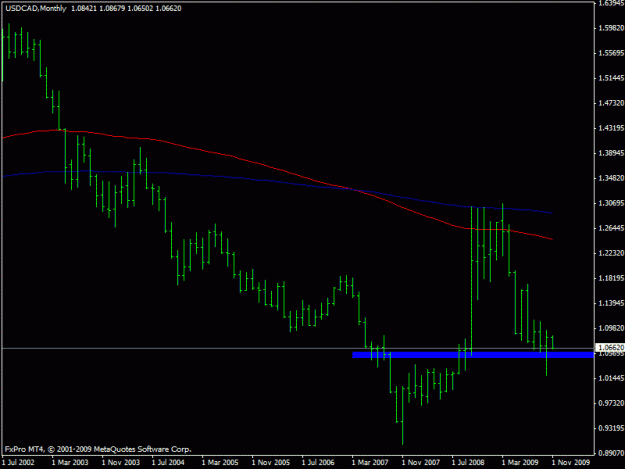Click price axis label 1.13945
This screenshot has height=469, width=625.
(x=611, y=304)
